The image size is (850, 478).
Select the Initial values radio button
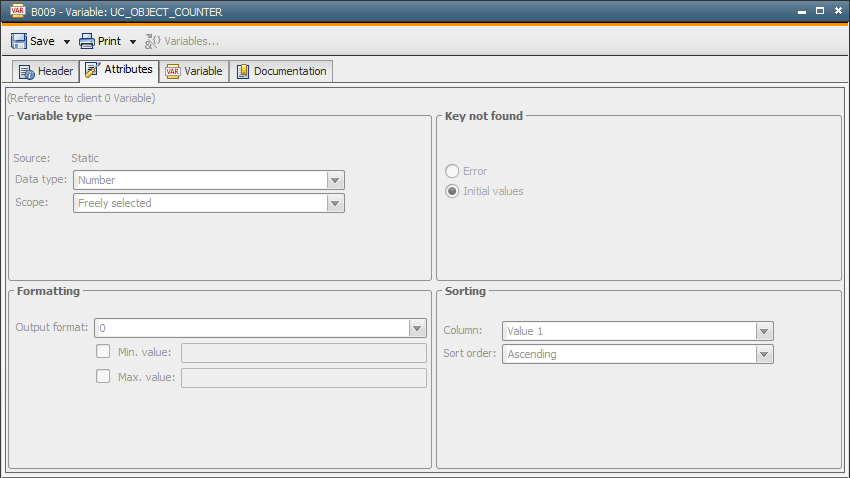(x=452, y=191)
